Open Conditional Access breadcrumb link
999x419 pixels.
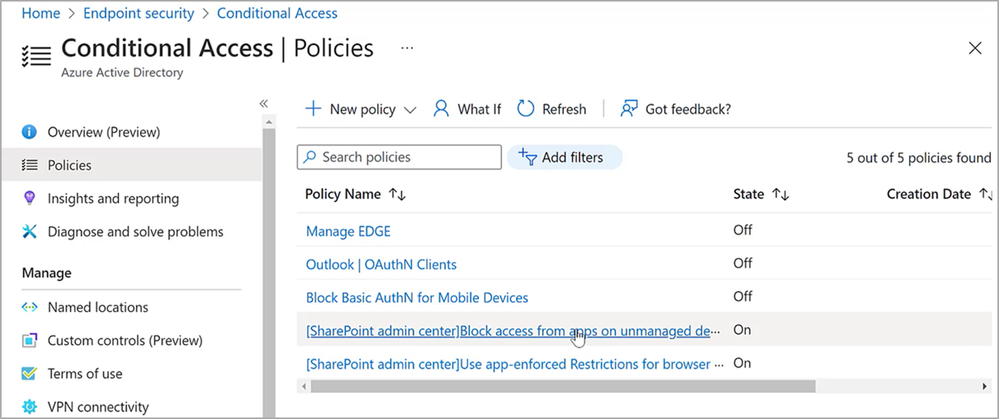coord(277,13)
